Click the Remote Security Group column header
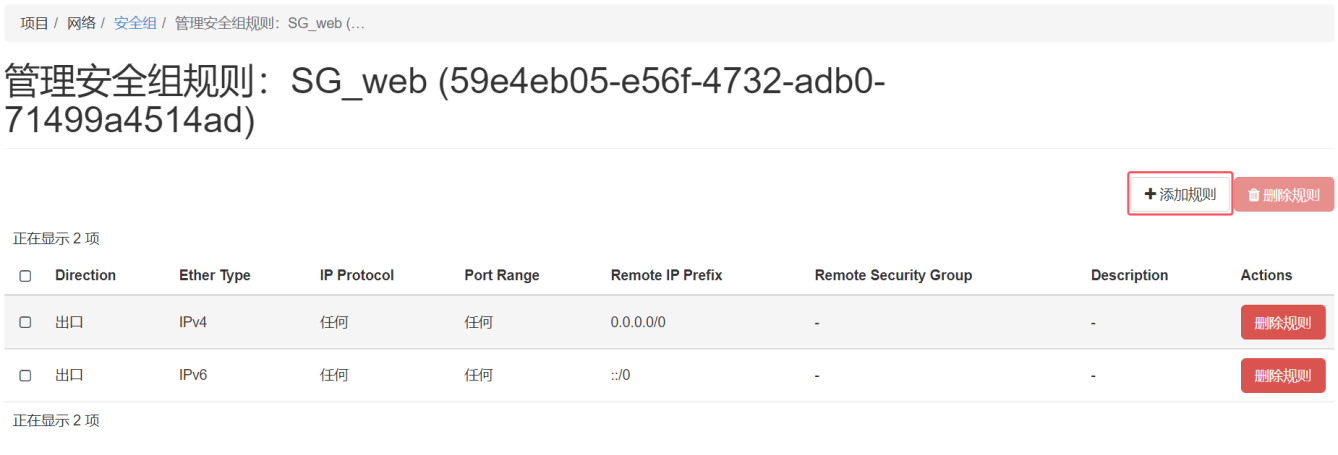 click(x=893, y=275)
